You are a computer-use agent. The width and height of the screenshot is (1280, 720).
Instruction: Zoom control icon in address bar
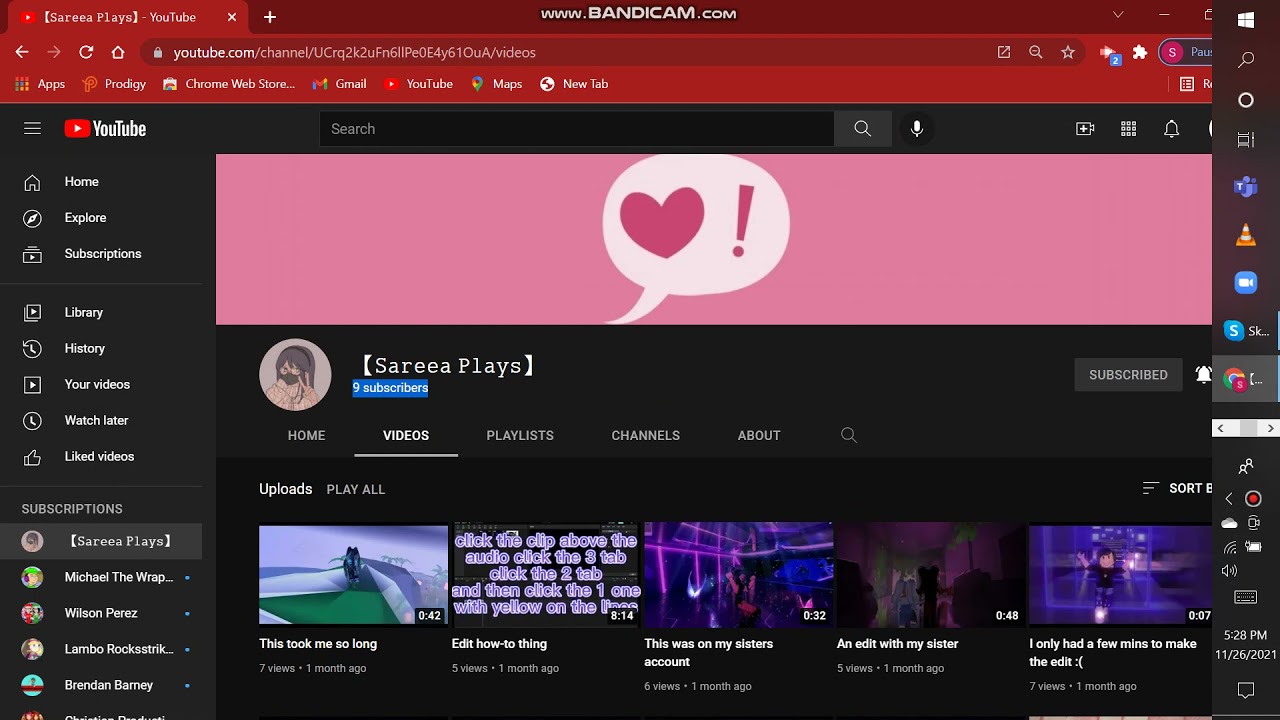tap(1036, 52)
